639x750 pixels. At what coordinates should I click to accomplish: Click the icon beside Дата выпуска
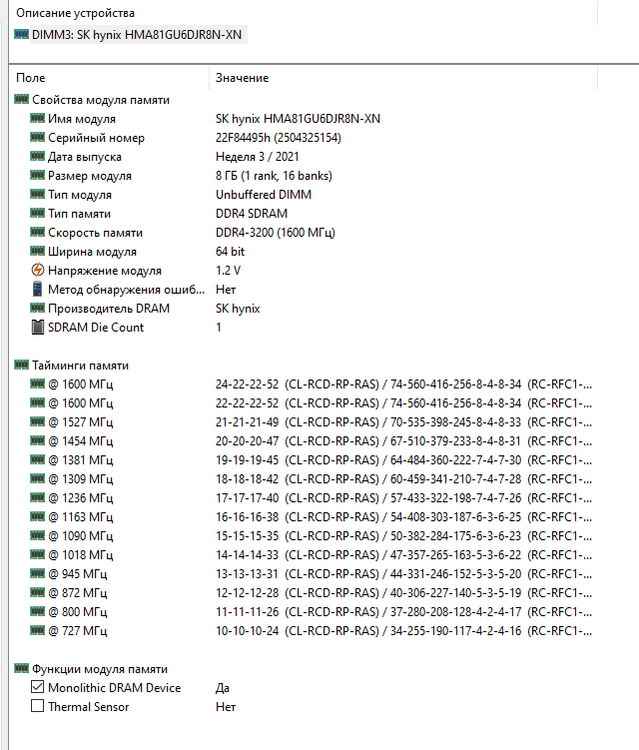point(37,156)
